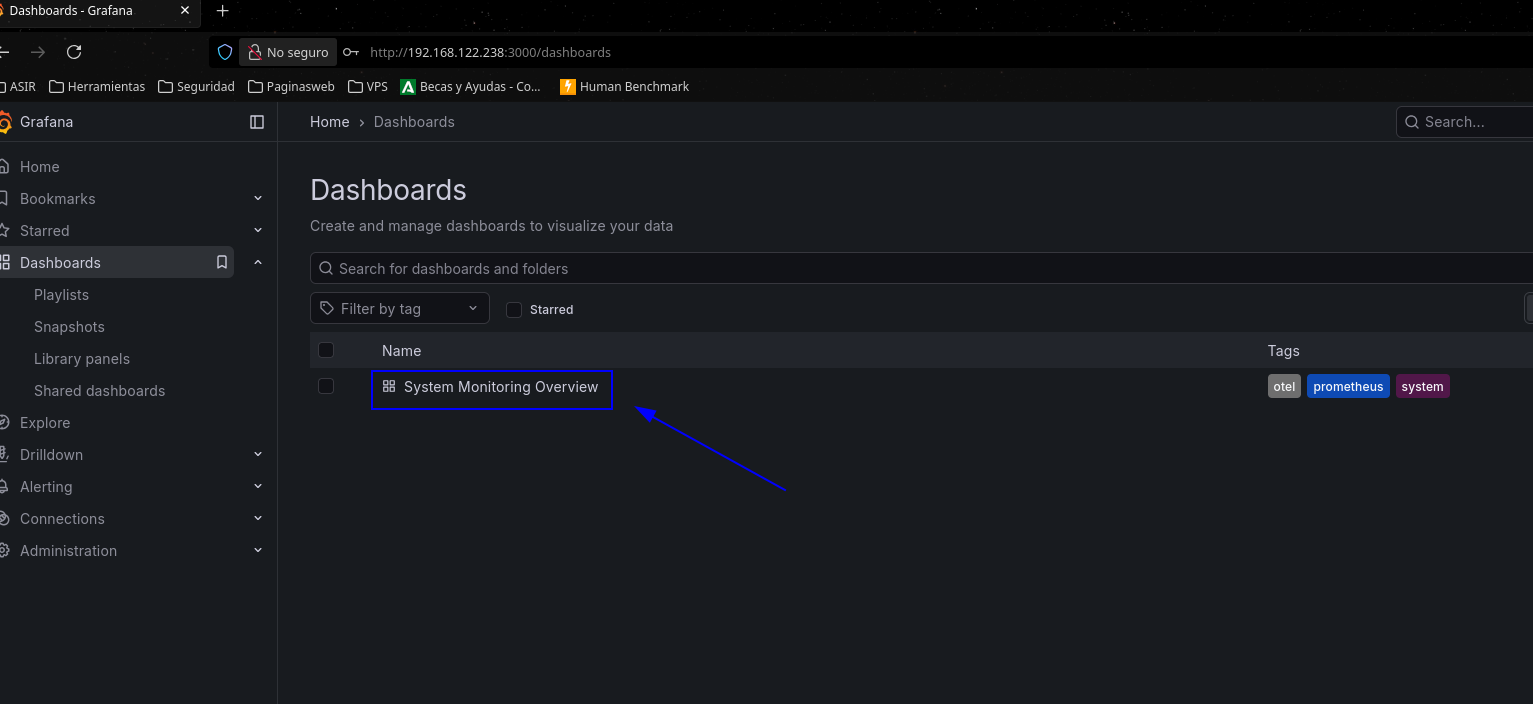Click the key icon in address bar
Image resolution: width=1533 pixels, height=704 pixels.
click(351, 52)
